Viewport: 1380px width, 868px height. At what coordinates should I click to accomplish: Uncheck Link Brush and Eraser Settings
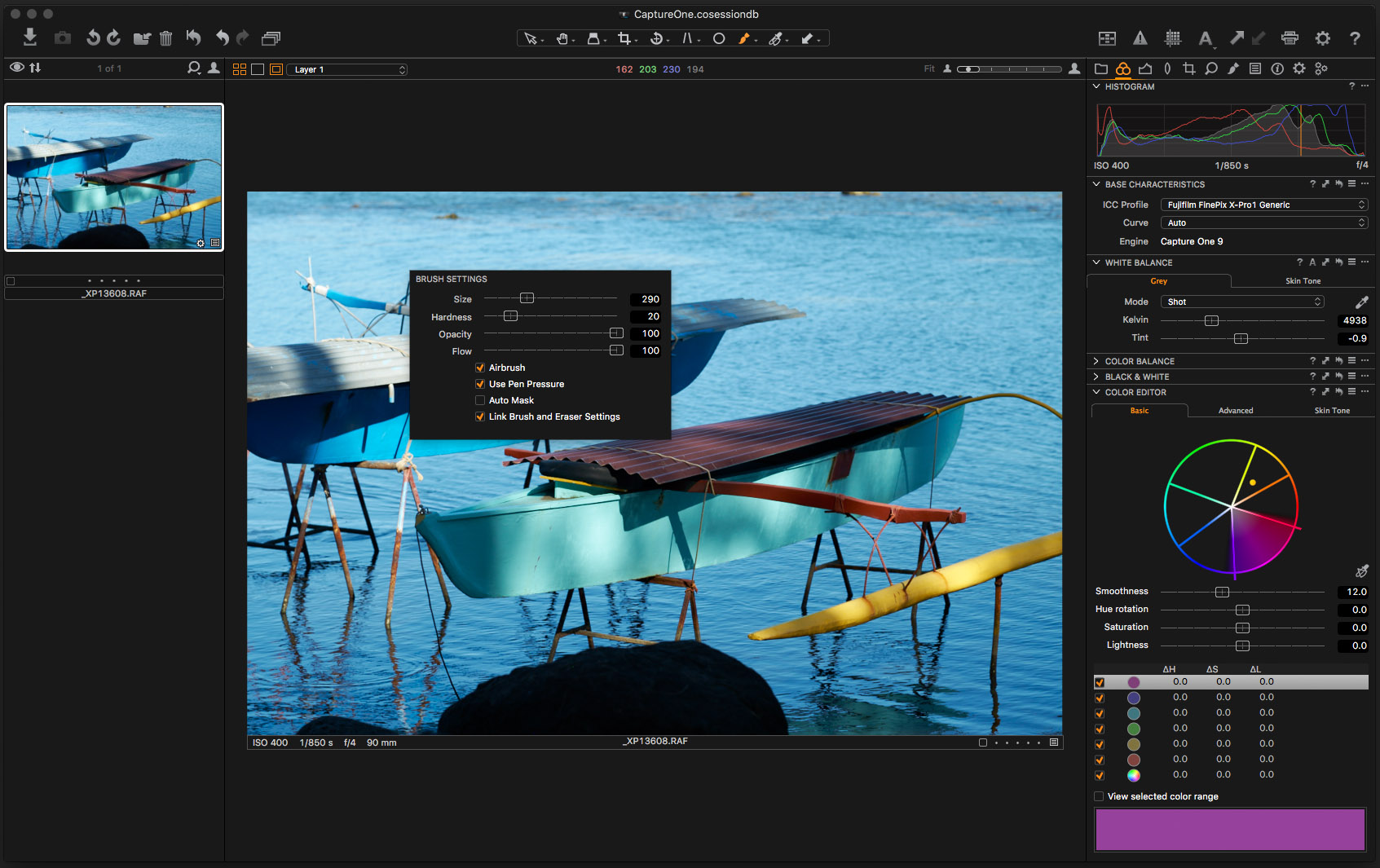coord(480,416)
